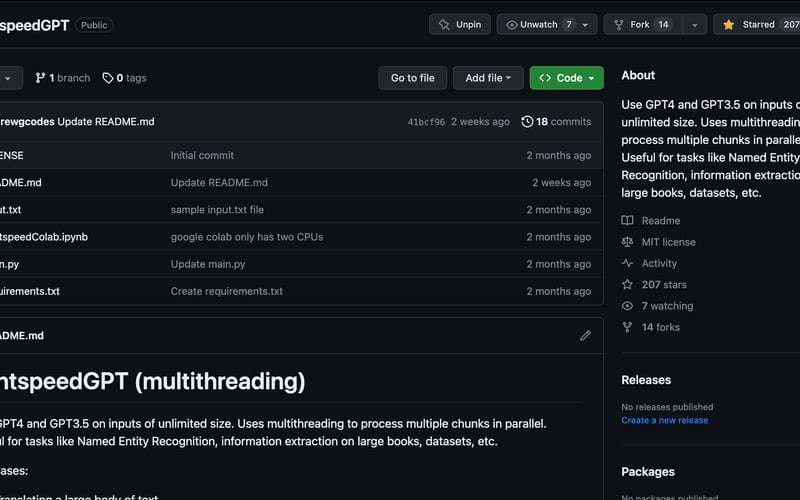Open commit hash 41bcf96

[426, 122]
